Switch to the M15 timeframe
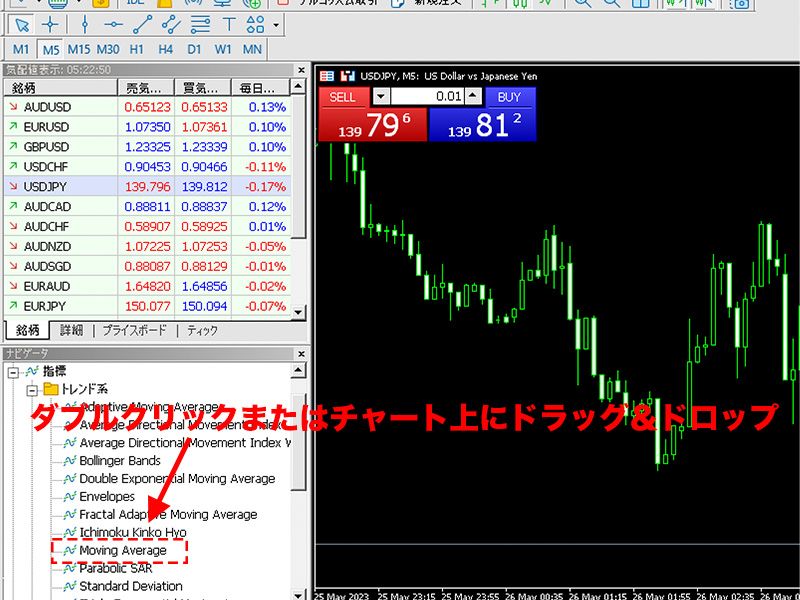 click(79, 48)
